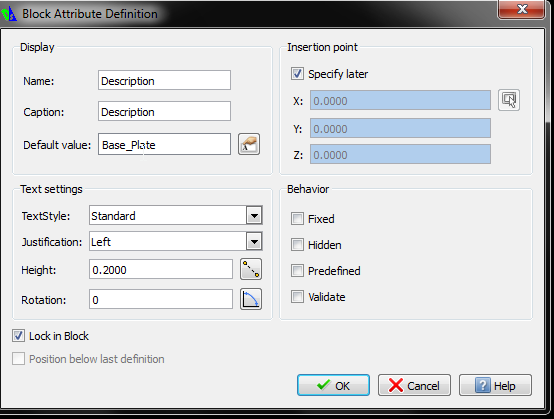
Task: Click the Caption input field
Action: click(x=164, y=111)
